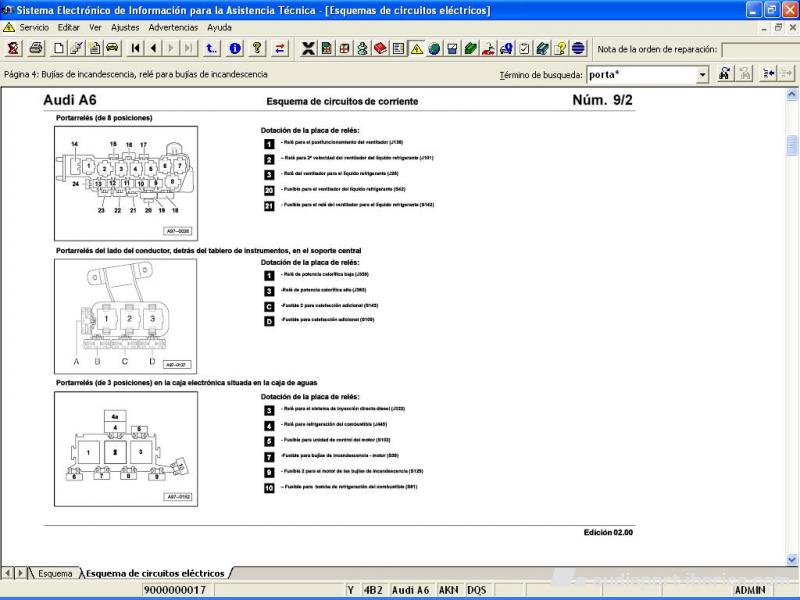The height and width of the screenshot is (600, 800).
Task: Click the document with pencil icon
Action: point(77,48)
